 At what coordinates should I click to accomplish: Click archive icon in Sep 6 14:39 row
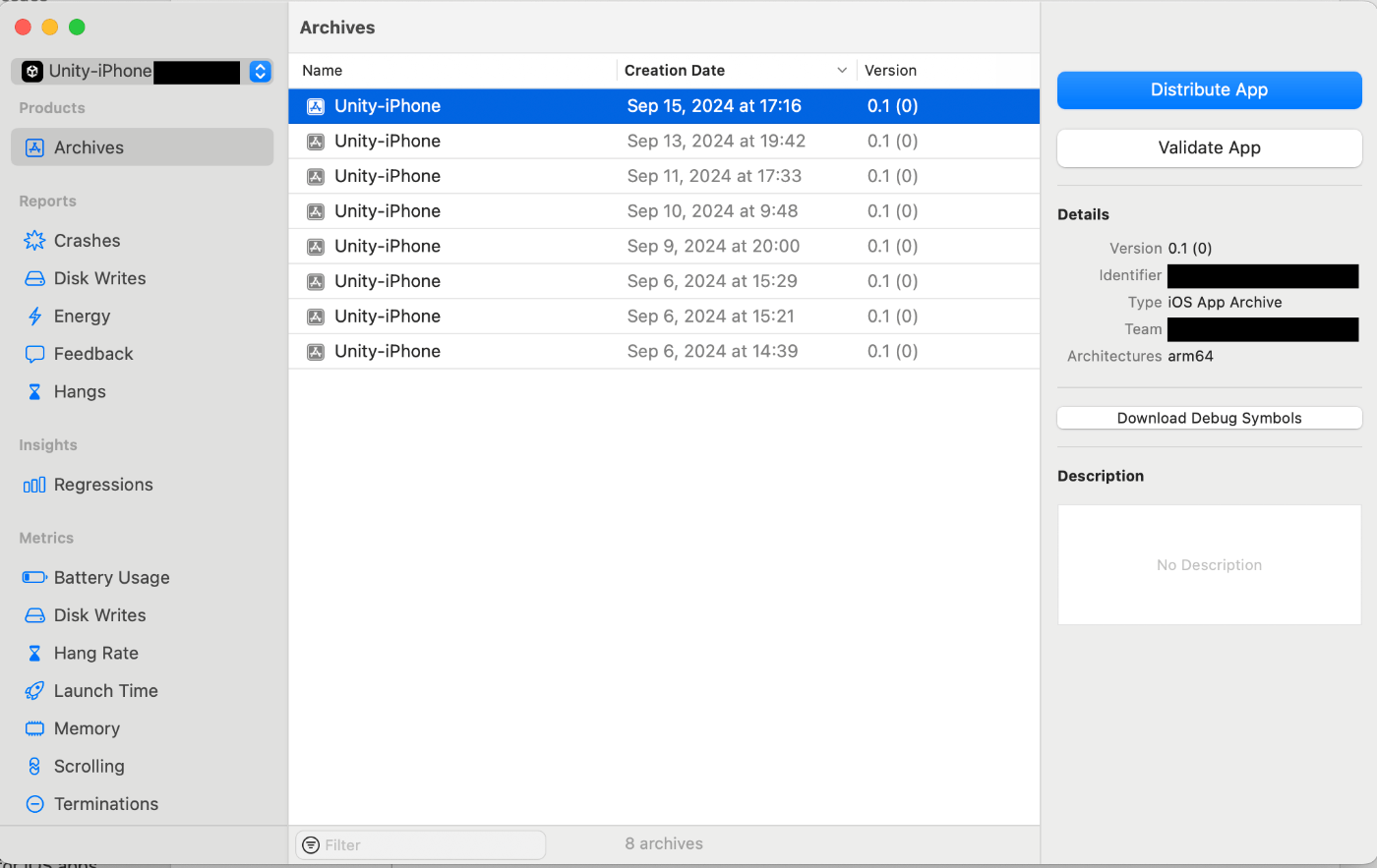tap(316, 352)
